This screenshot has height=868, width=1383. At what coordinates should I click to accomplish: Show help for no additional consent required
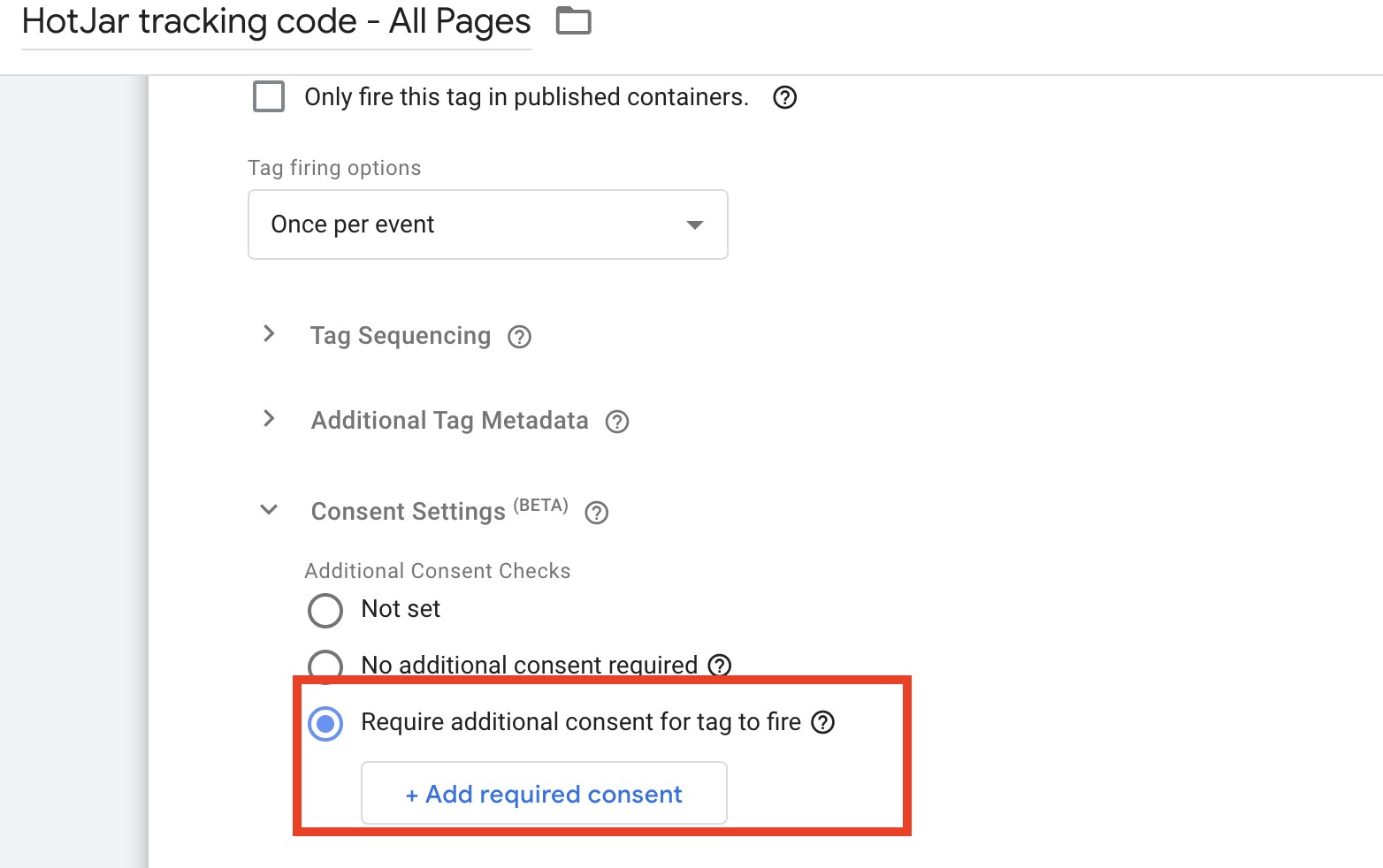721,665
